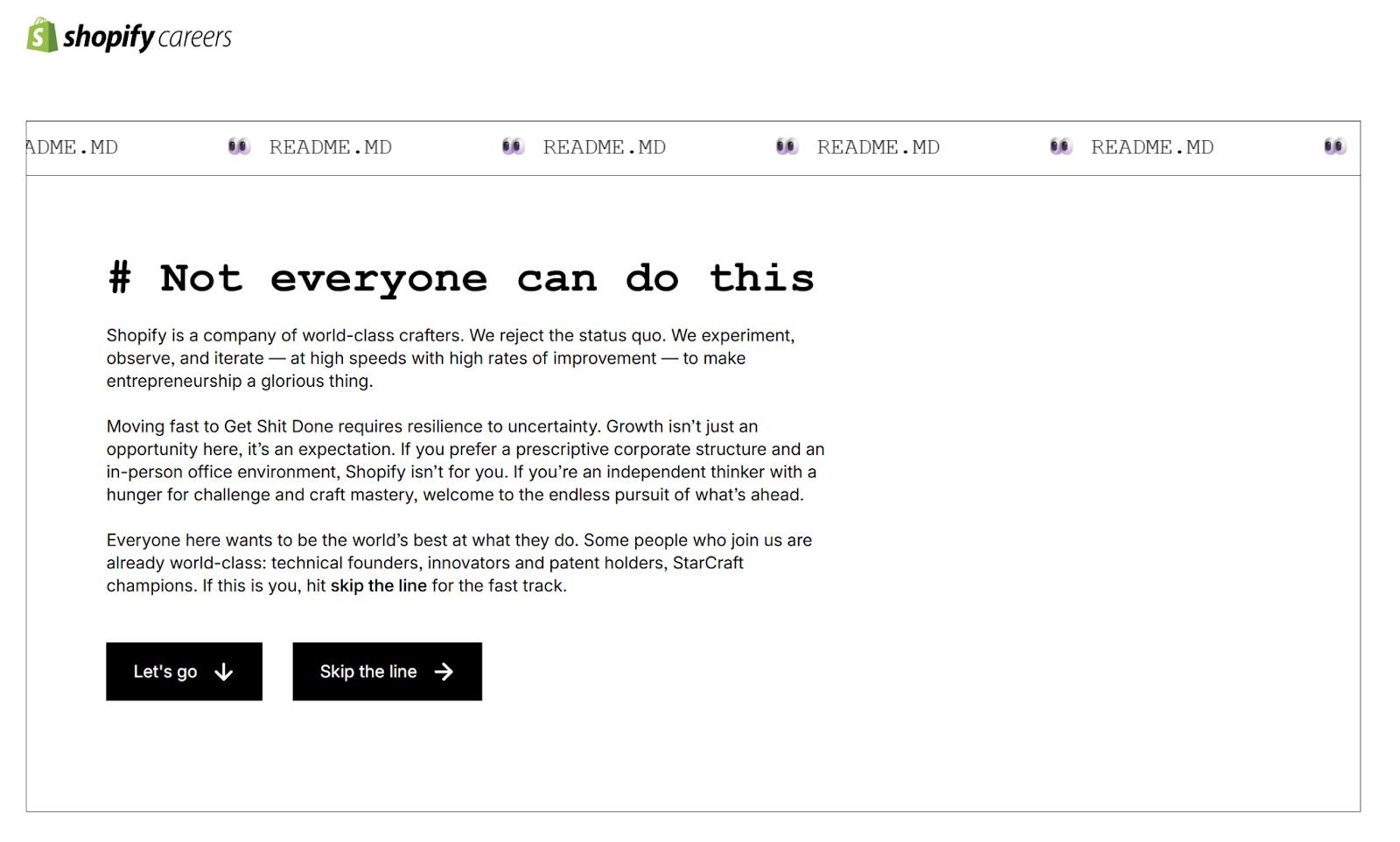Click the rightmost eyes emoji at the banner edge

1334,146
